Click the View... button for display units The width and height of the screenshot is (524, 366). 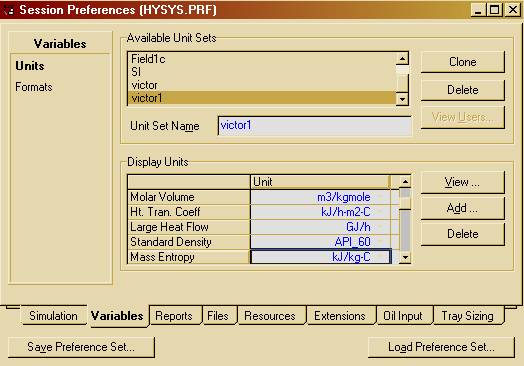click(x=463, y=182)
